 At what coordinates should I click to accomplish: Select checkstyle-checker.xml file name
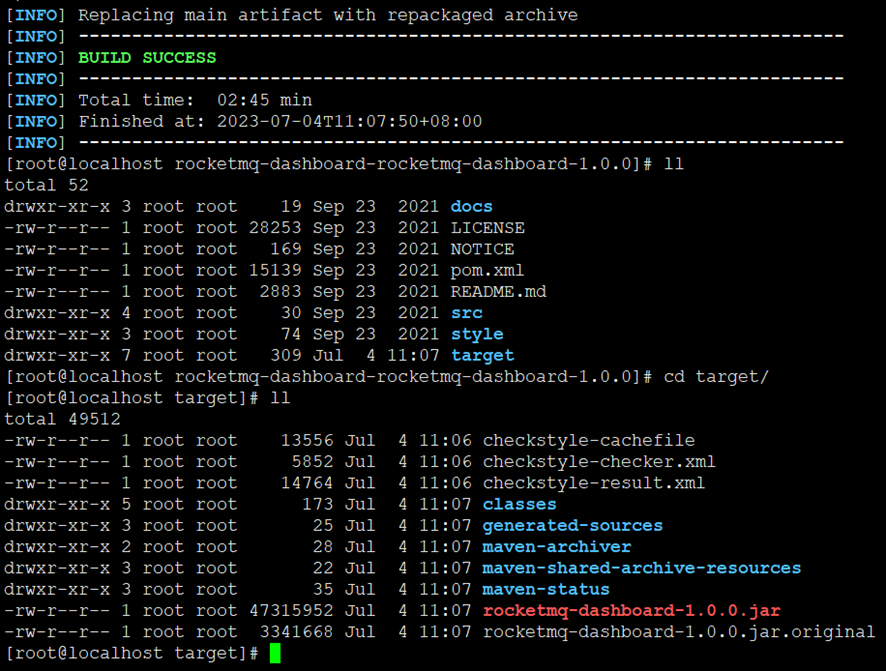(x=599, y=462)
